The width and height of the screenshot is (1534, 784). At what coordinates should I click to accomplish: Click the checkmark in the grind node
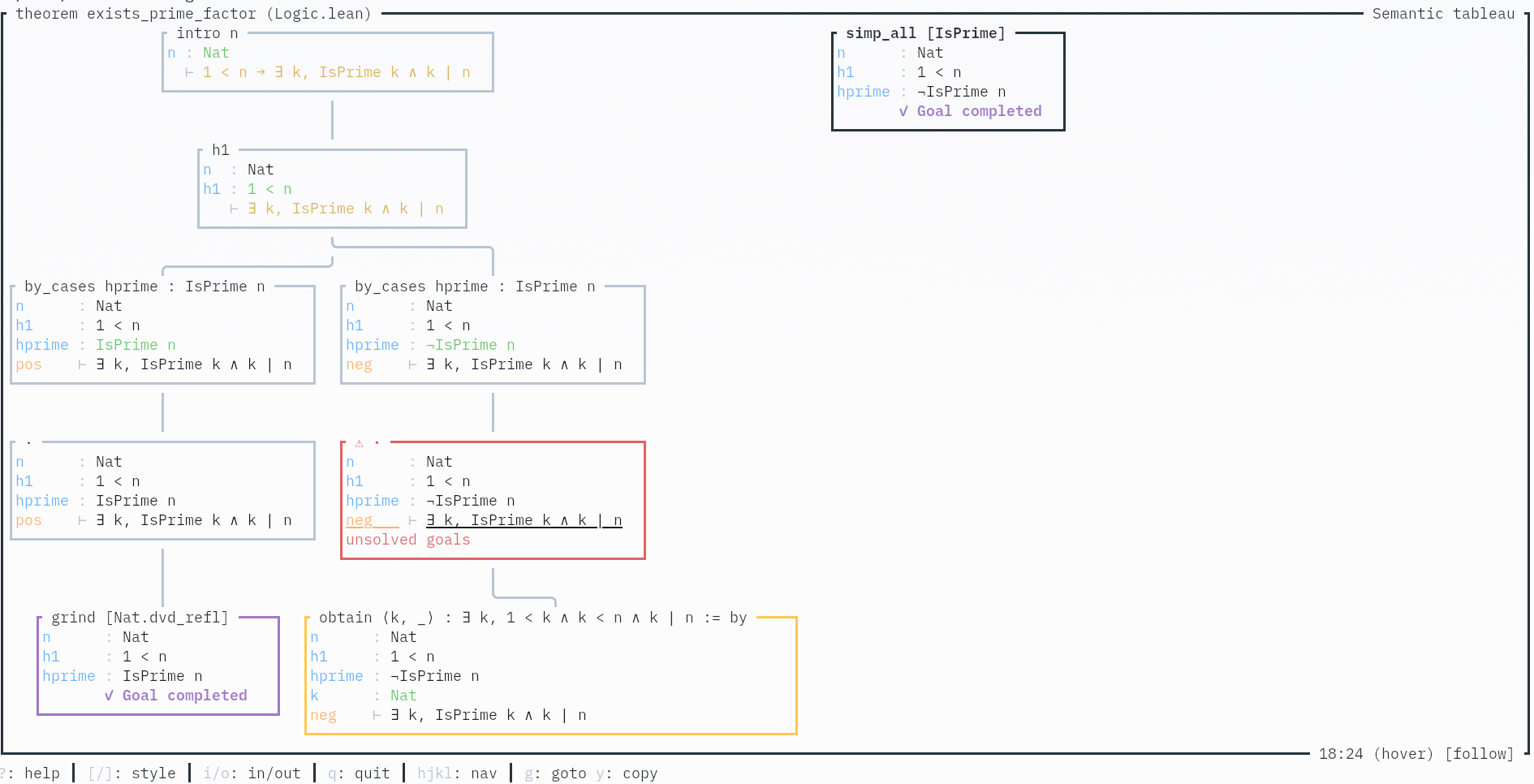(x=109, y=696)
